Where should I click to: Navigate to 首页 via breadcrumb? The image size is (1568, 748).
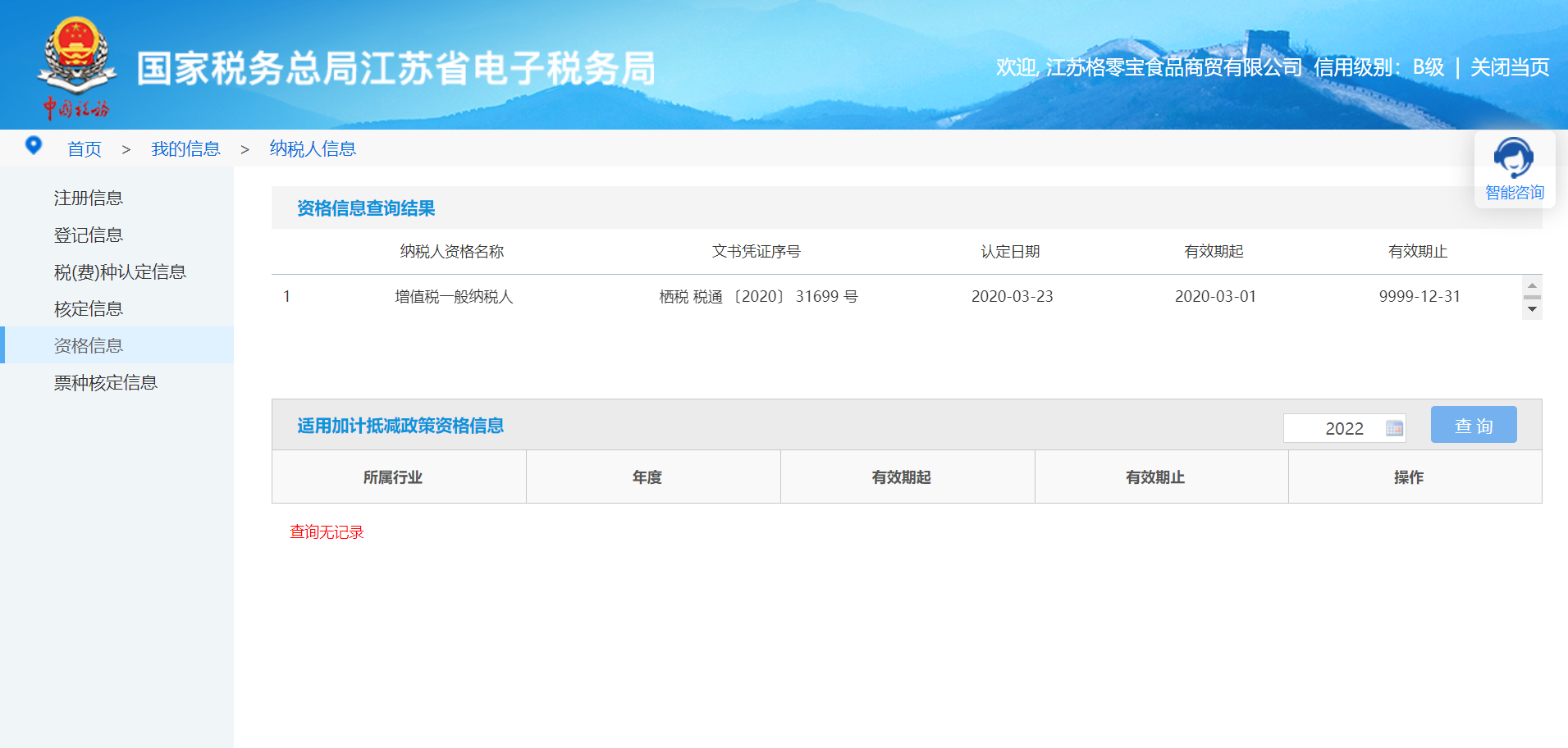pyautogui.click(x=85, y=149)
